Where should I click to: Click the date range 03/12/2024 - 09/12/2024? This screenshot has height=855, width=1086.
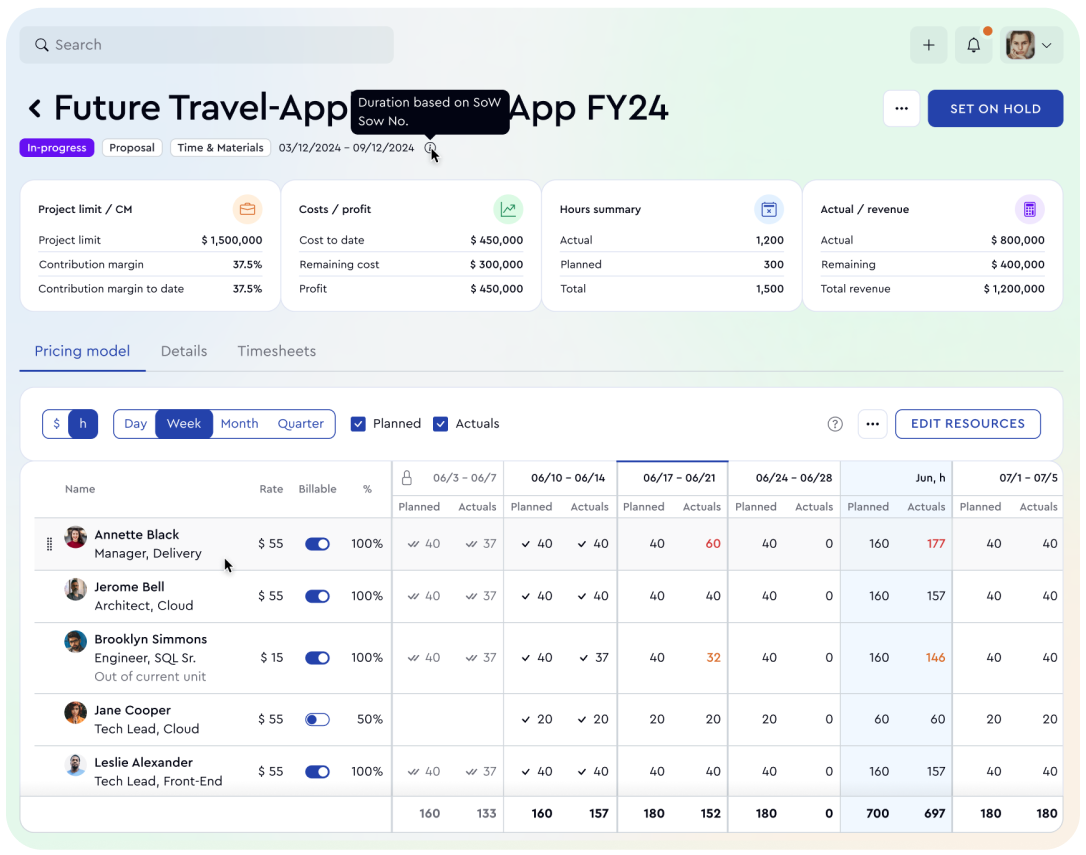(346, 148)
